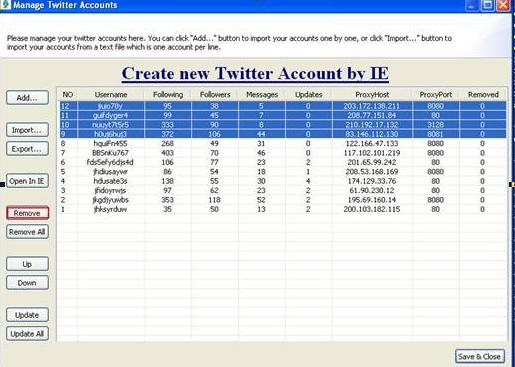This screenshot has width=515, height=367.
Task: Sort by Removed column header
Action: [x=483, y=95]
